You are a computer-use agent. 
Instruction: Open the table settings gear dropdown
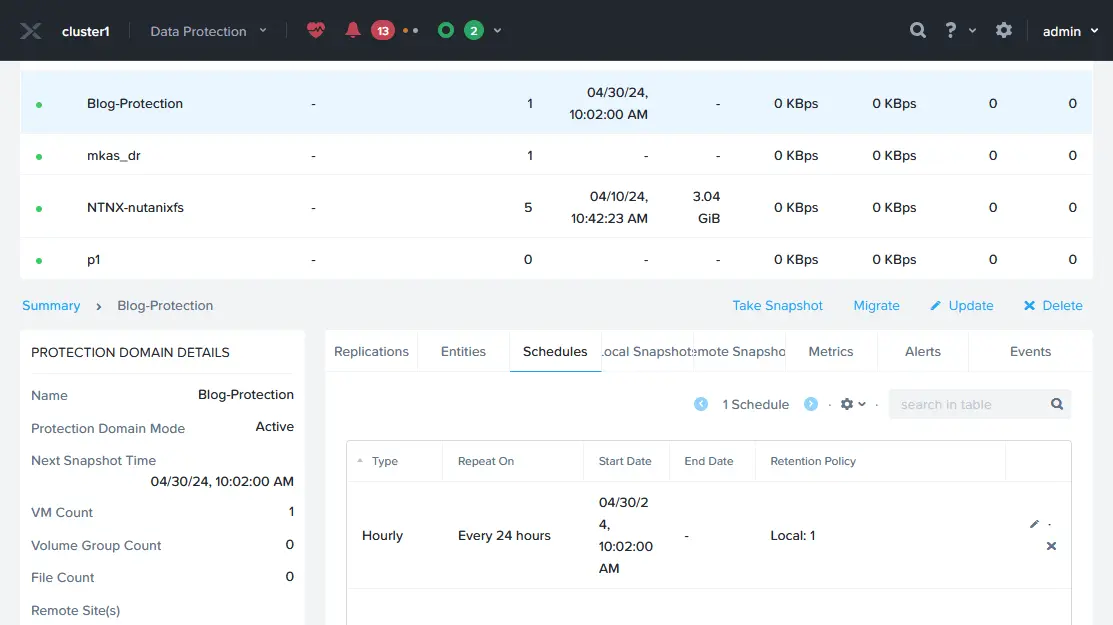coord(853,404)
